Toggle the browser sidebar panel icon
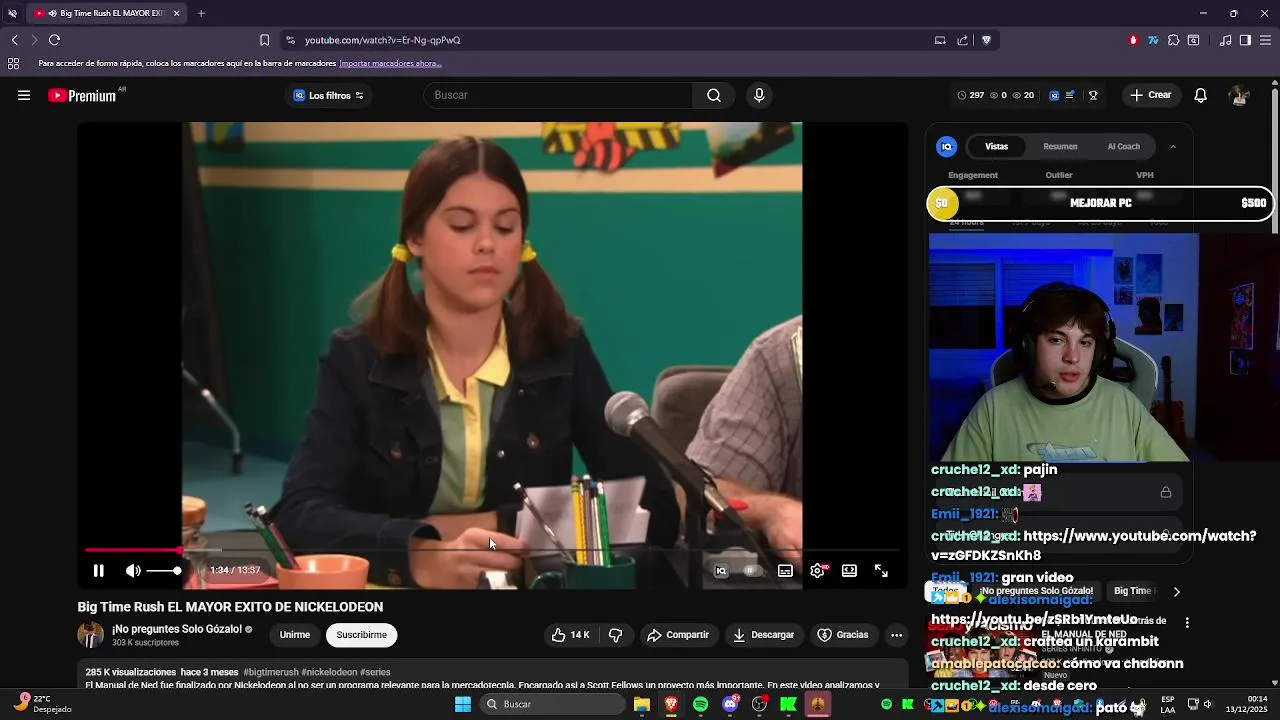This screenshot has width=1280, height=720. tap(1245, 40)
